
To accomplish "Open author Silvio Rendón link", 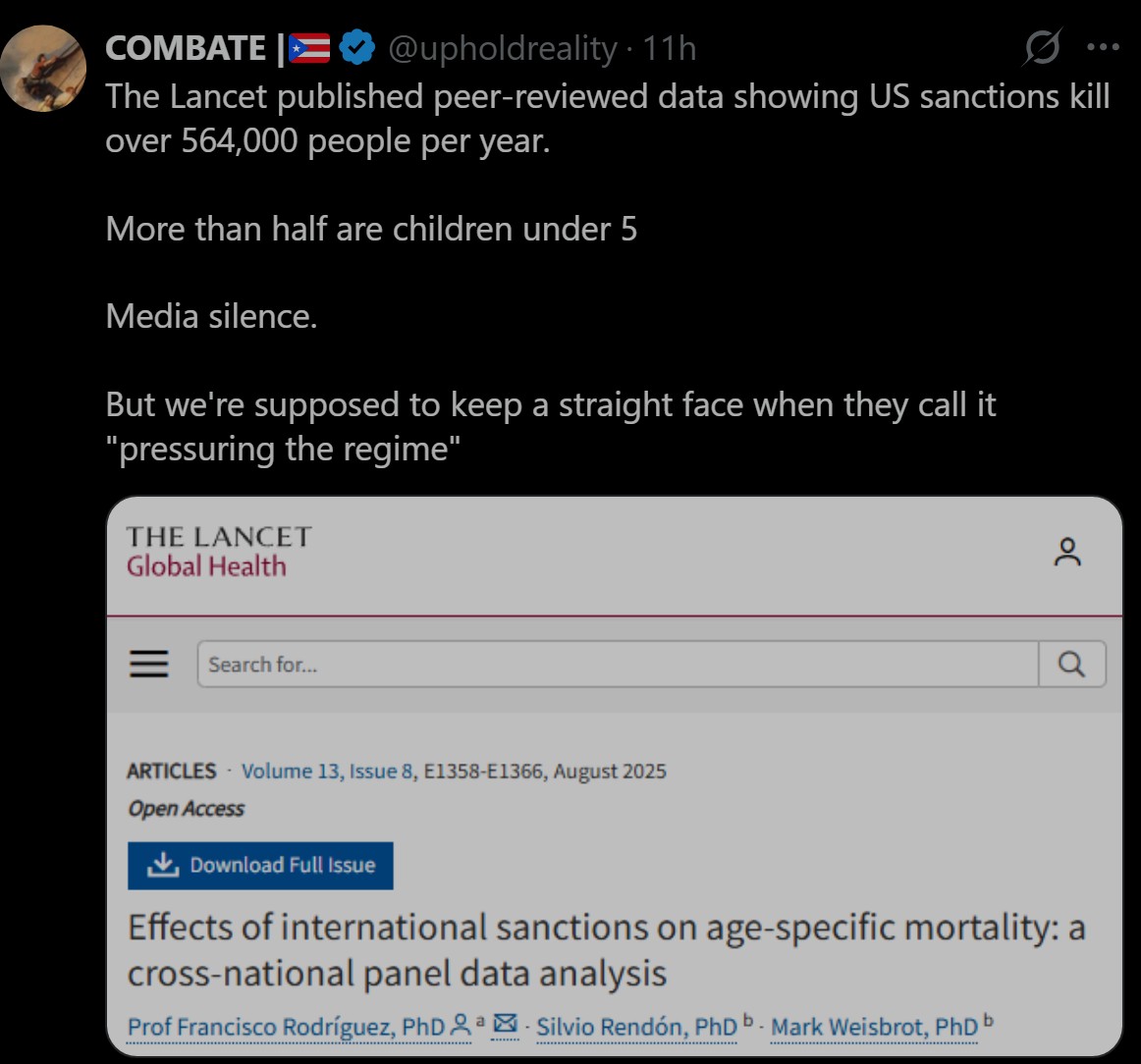I will click(x=636, y=1028).
